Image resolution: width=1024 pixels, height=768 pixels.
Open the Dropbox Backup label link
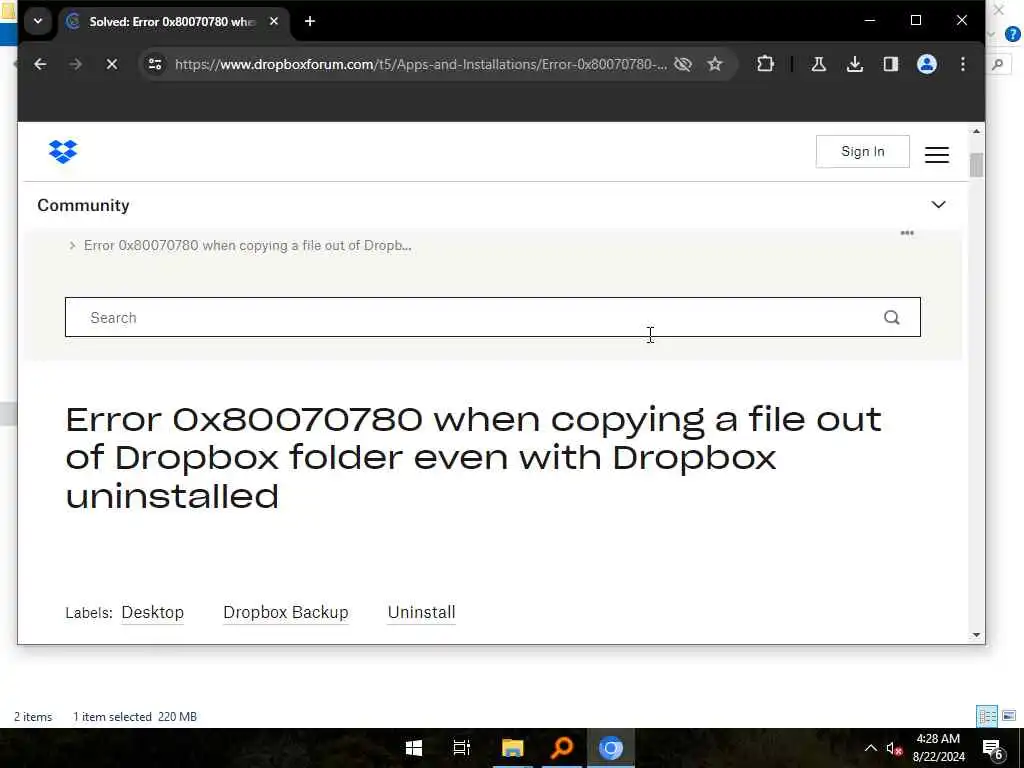point(286,613)
